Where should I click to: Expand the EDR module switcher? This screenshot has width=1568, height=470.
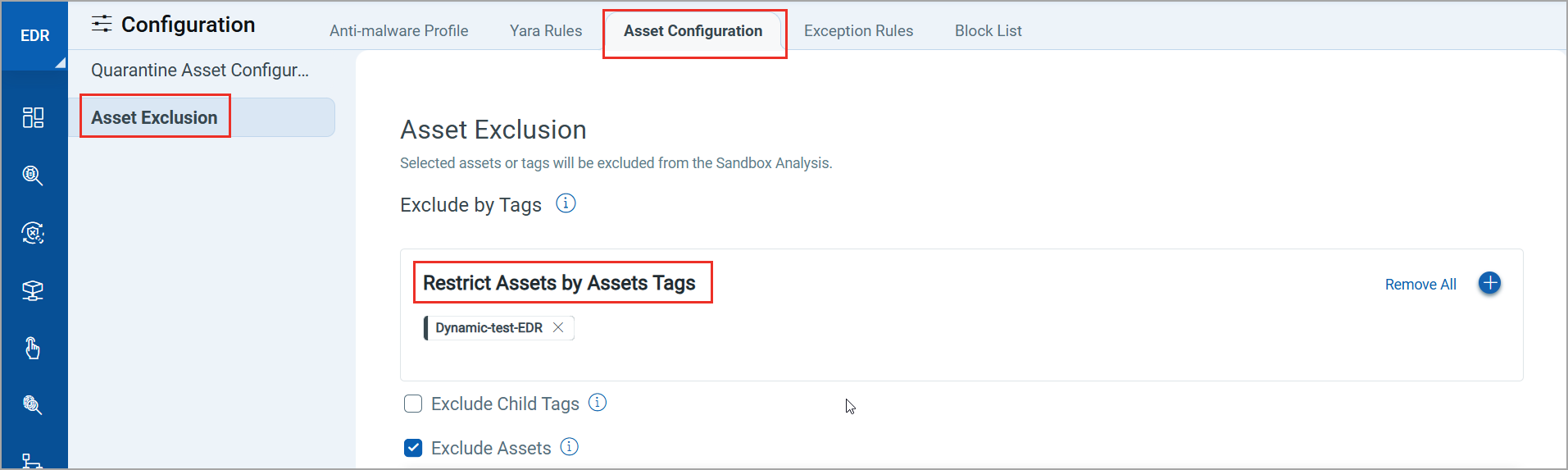(34, 35)
